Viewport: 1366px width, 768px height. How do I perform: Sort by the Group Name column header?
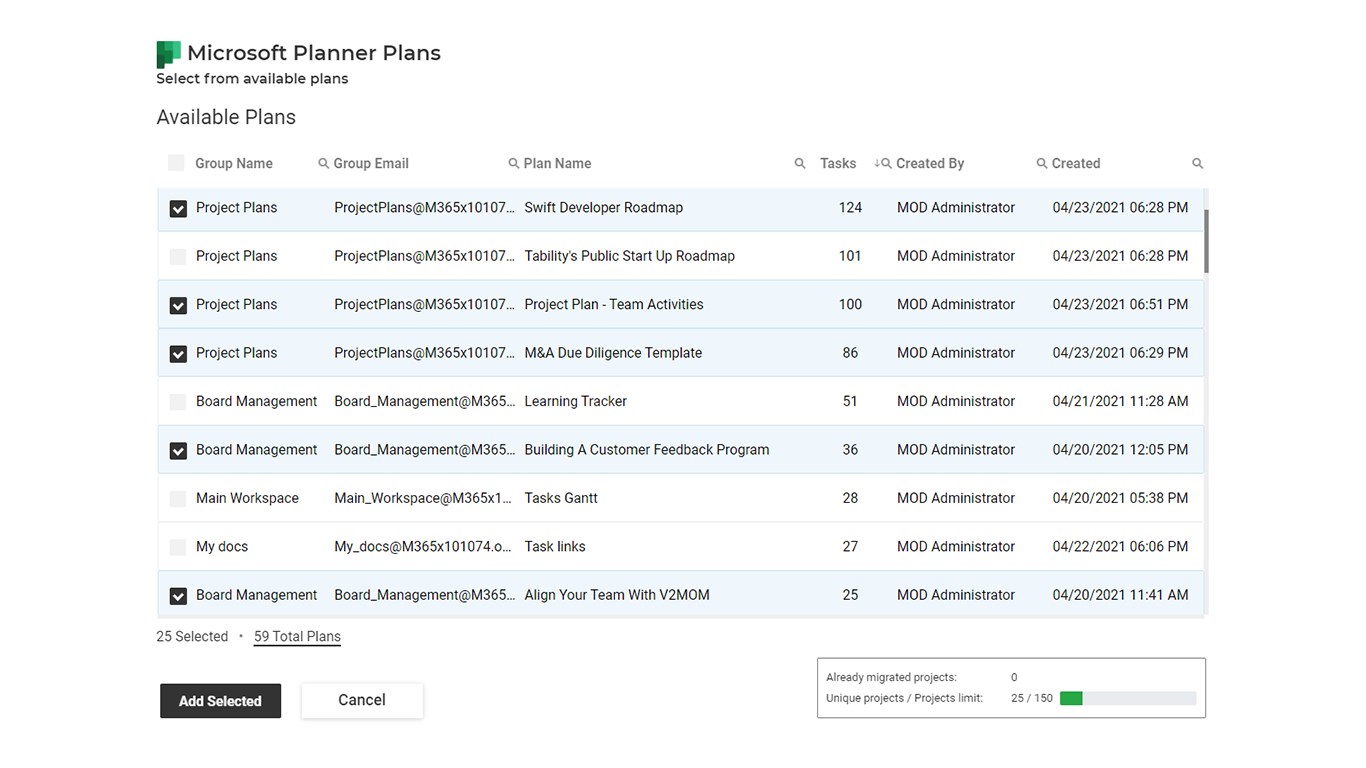click(234, 163)
